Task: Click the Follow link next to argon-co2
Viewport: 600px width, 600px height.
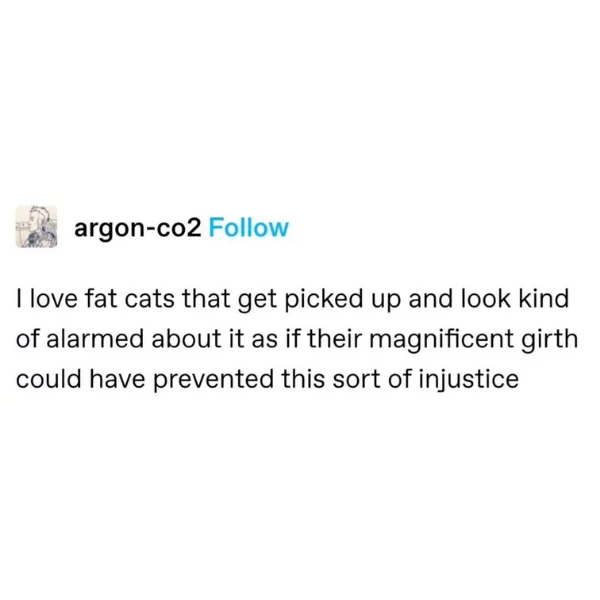Action: tap(248, 228)
